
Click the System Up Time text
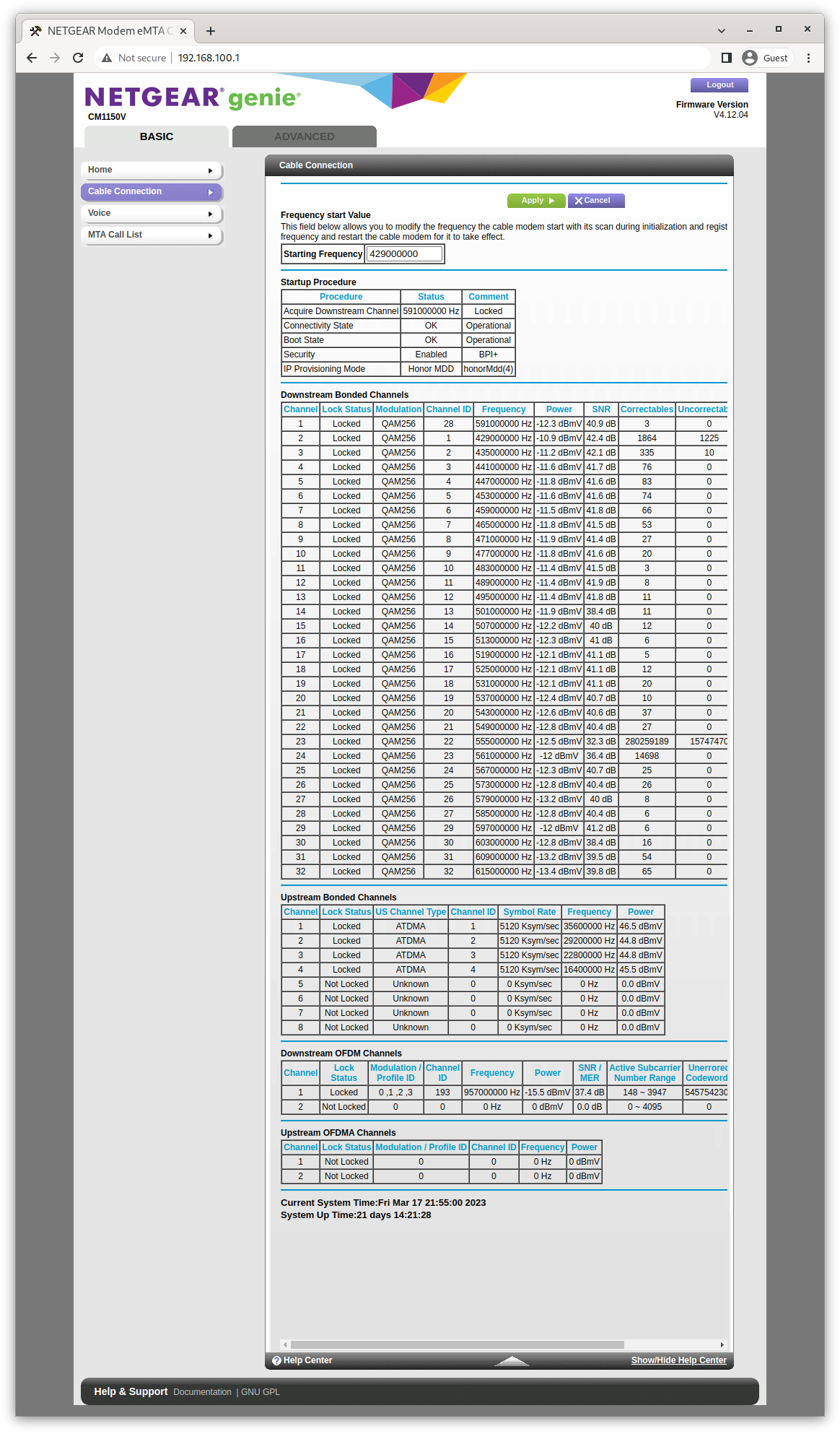(x=356, y=1215)
